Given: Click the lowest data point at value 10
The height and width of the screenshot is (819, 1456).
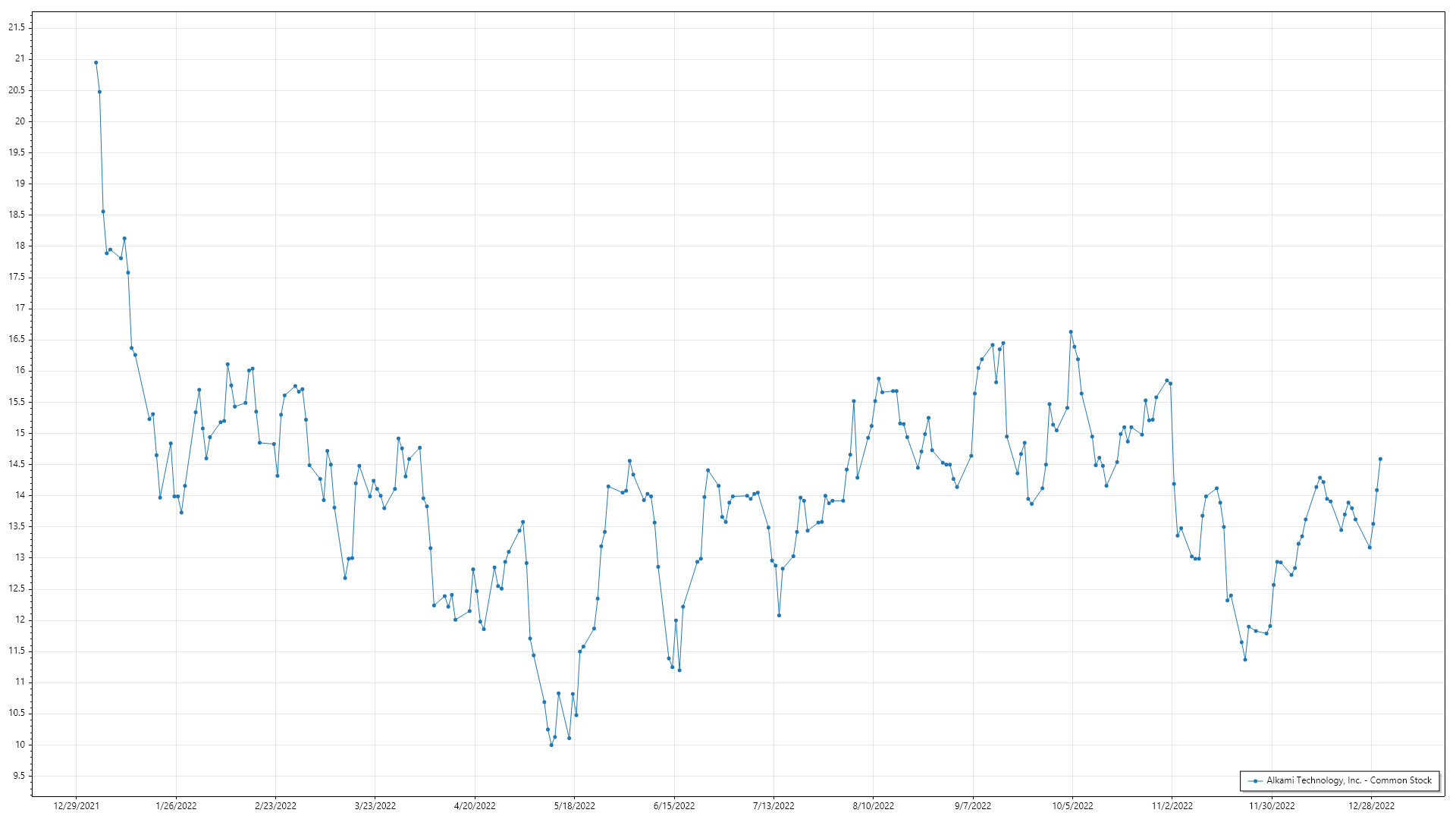Looking at the screenshot, I should (x=551, y=745).
